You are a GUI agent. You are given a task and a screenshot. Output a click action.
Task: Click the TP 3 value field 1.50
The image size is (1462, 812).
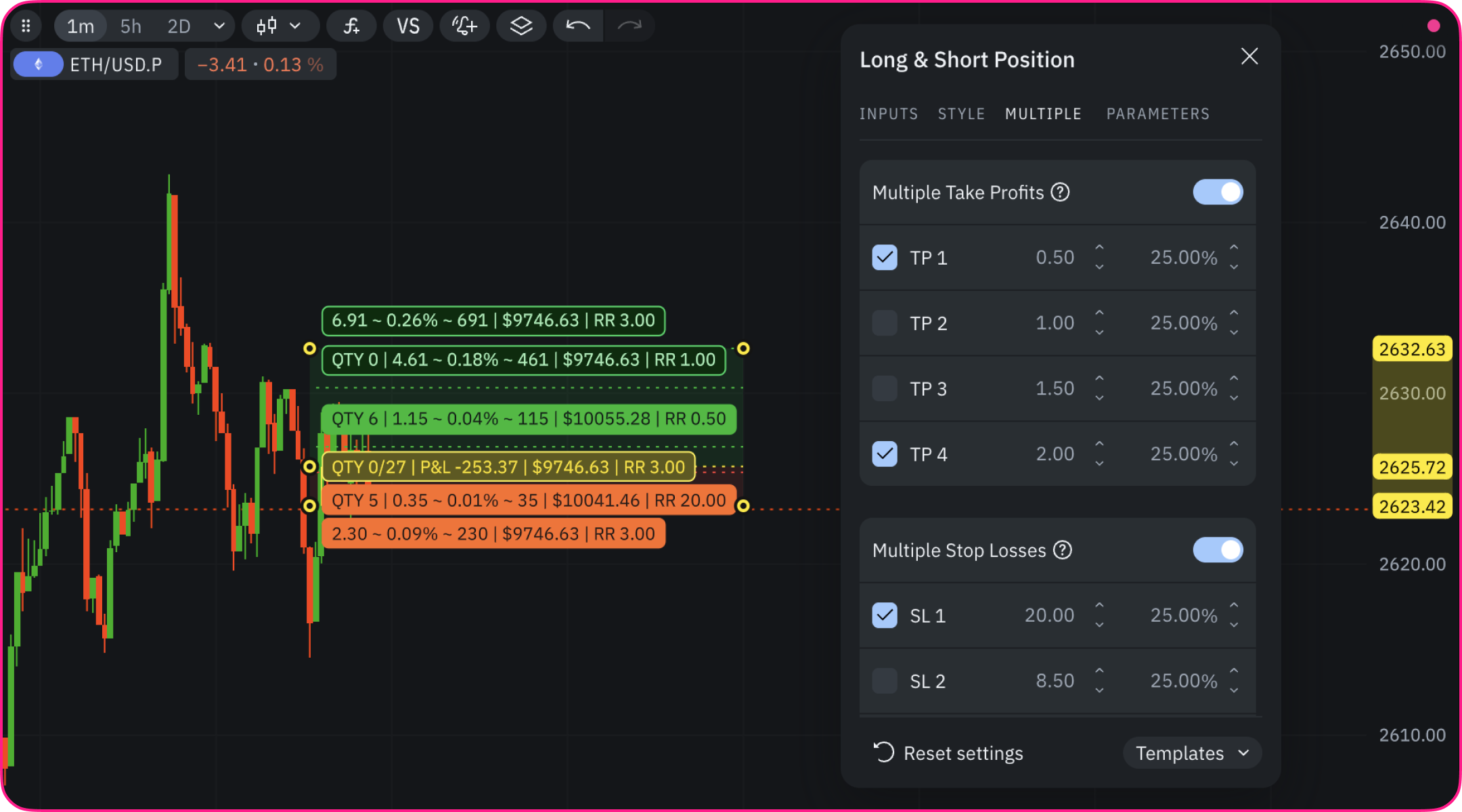click(x=1055, y=389)
